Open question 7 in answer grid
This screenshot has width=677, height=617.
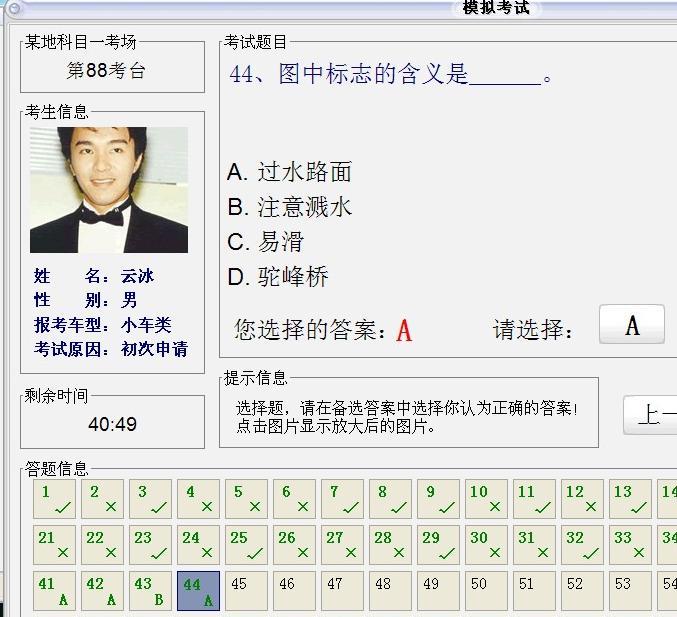342,499
